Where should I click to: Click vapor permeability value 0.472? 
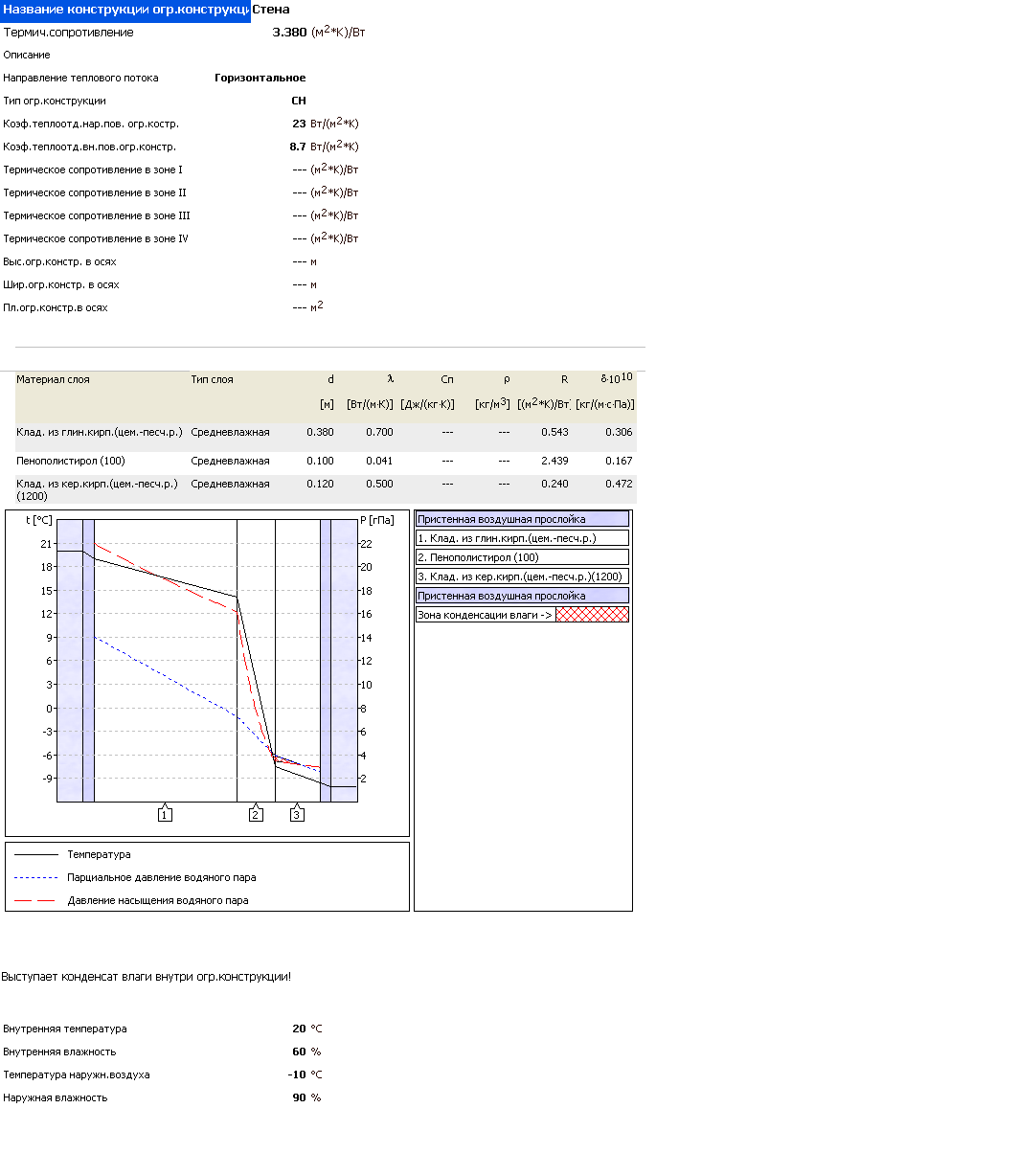click(619, 484)
